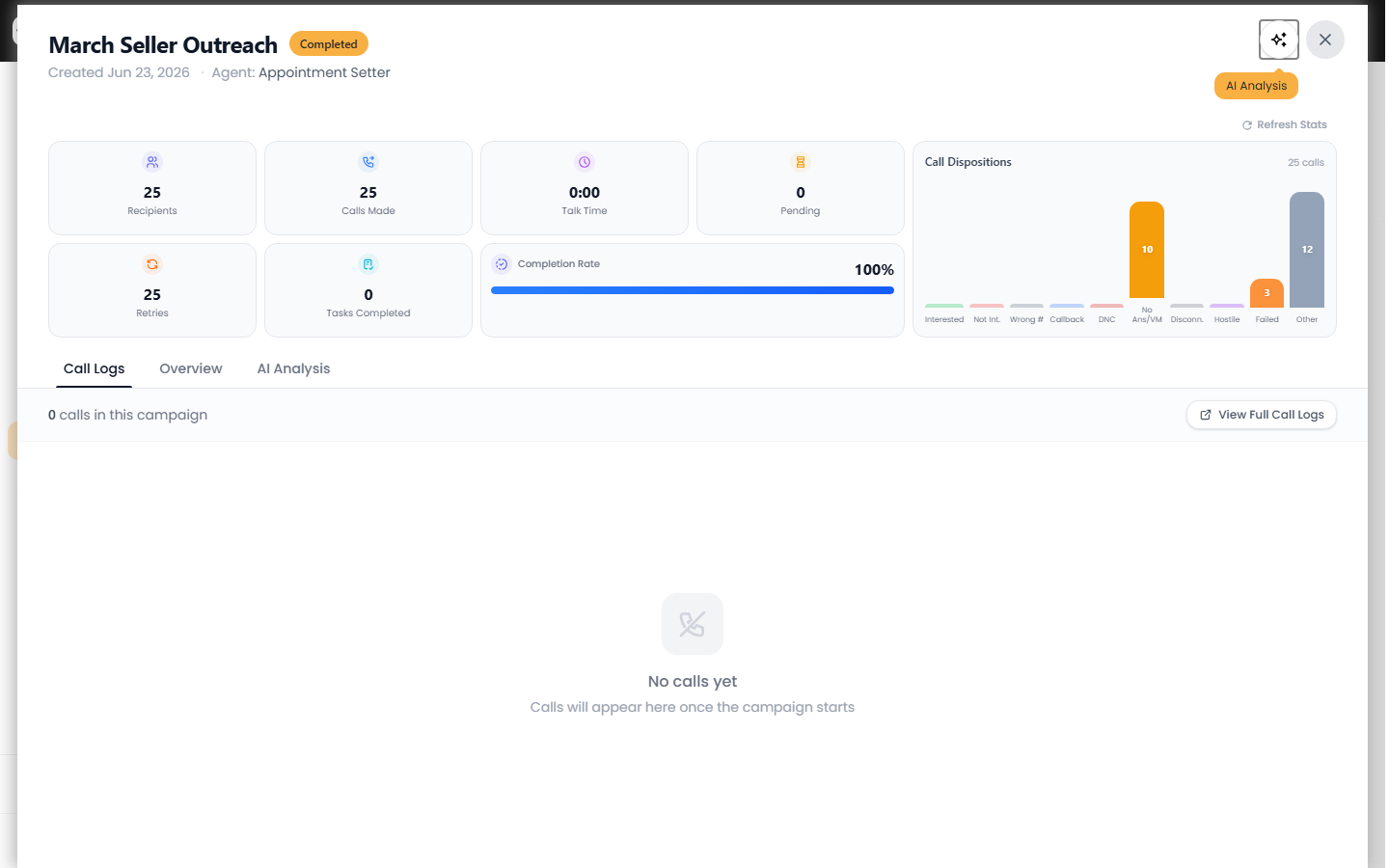
Task: Click the Callback disposition label
Action: (x=1067, y=319)
